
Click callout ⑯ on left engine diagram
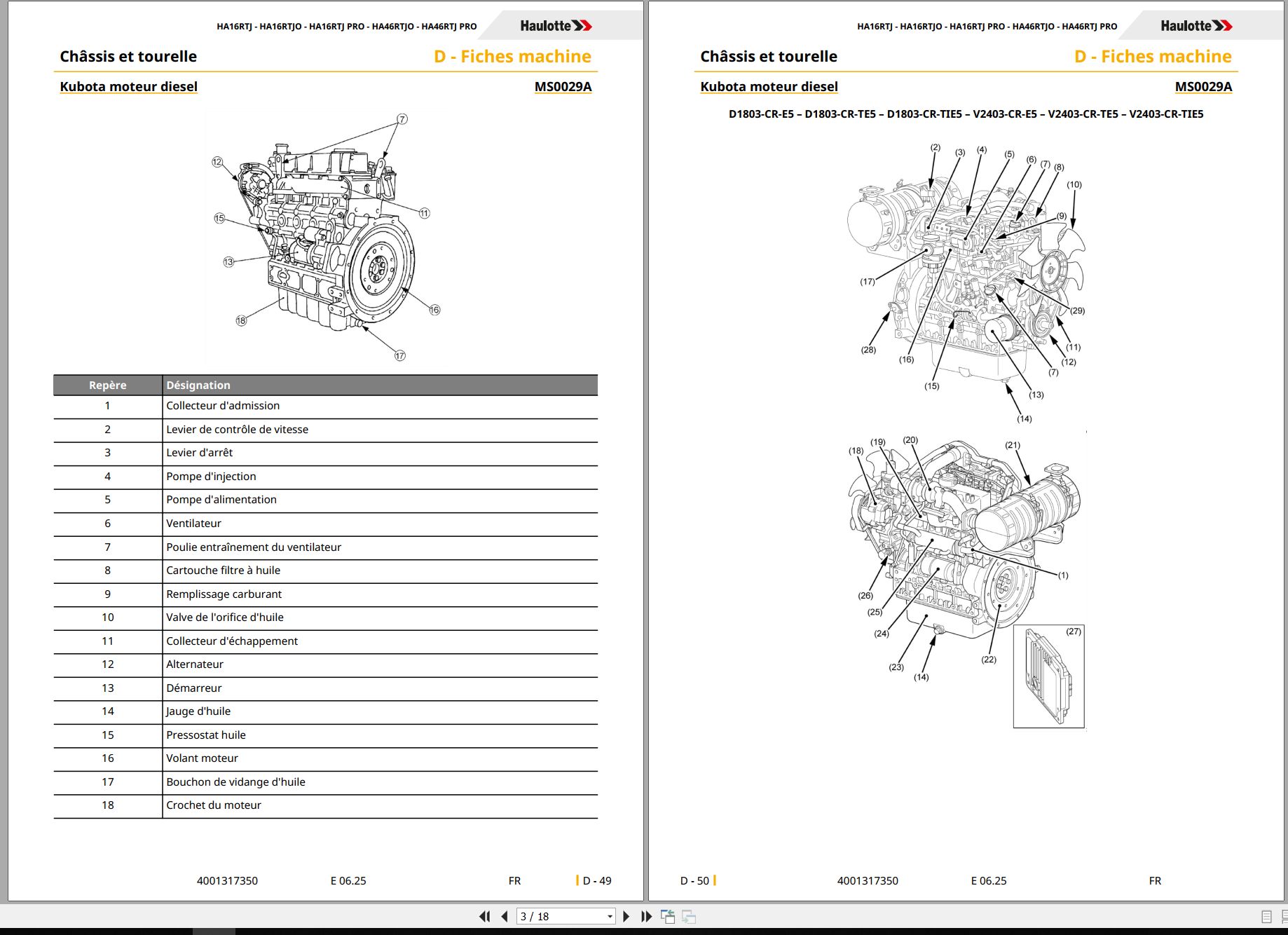[434, 310]
